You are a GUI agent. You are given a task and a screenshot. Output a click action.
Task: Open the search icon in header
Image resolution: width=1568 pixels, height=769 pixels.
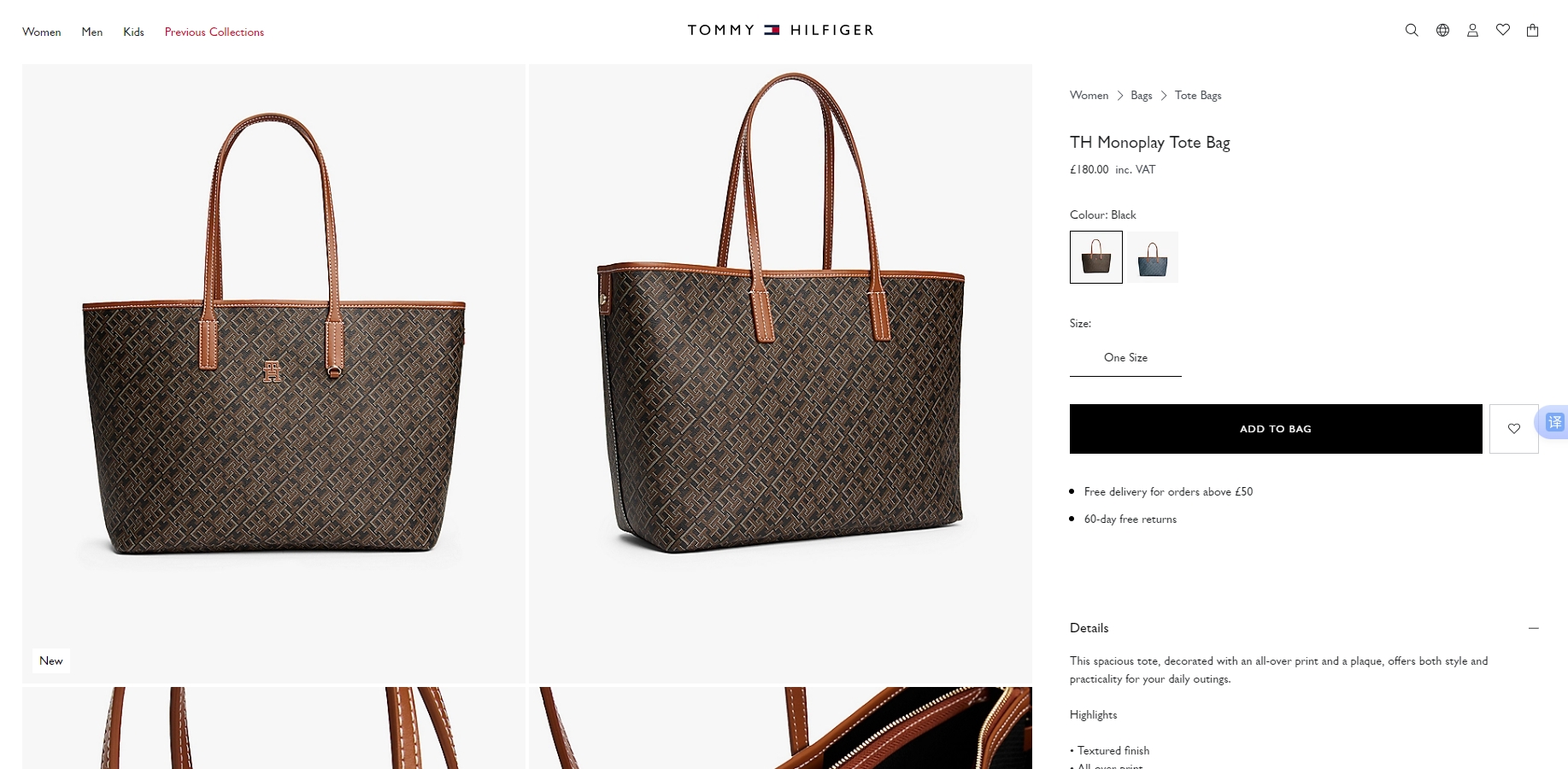(x=1412, y=30)
